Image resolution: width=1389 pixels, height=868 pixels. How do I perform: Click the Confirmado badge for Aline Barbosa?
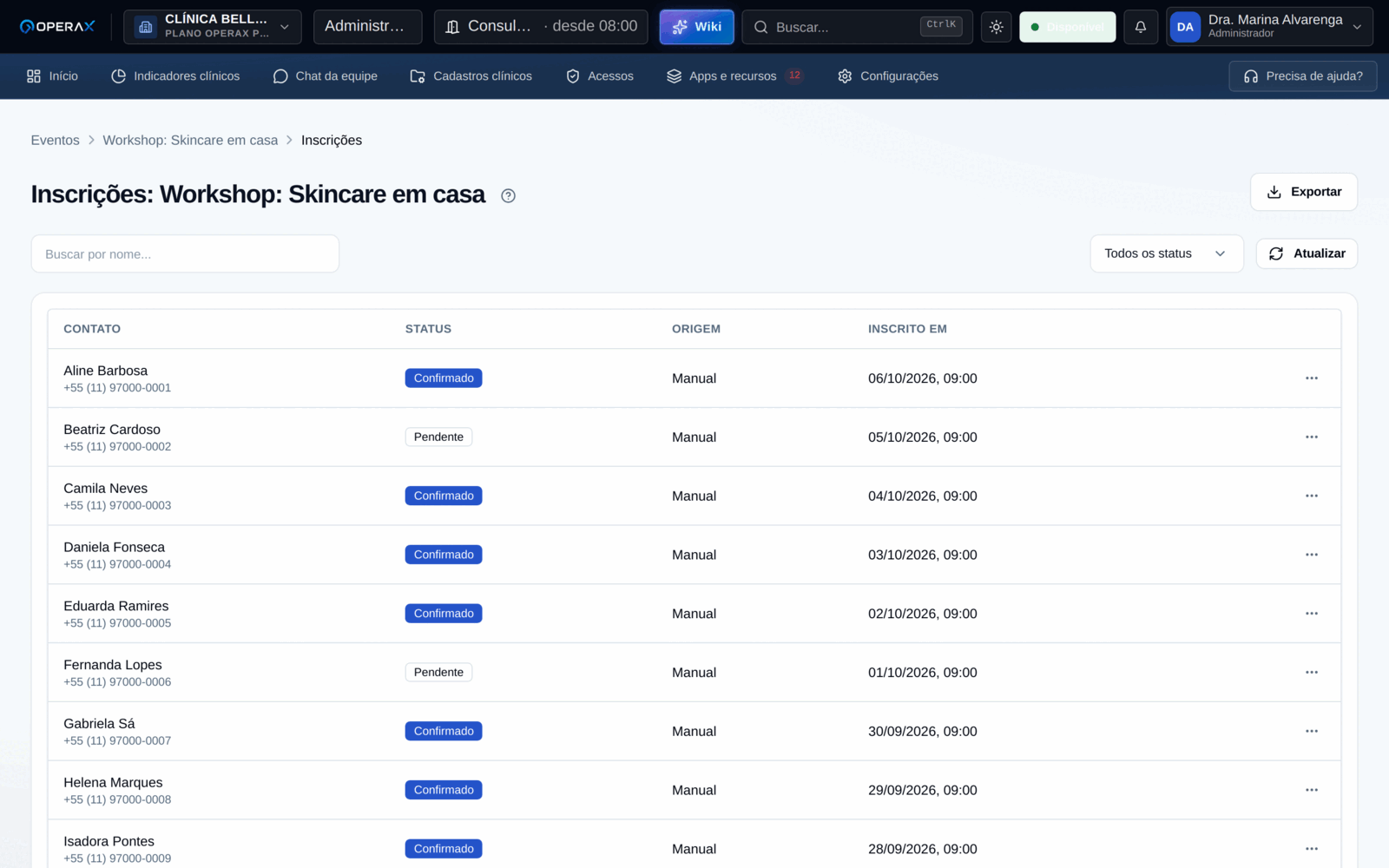pos(444,378)
